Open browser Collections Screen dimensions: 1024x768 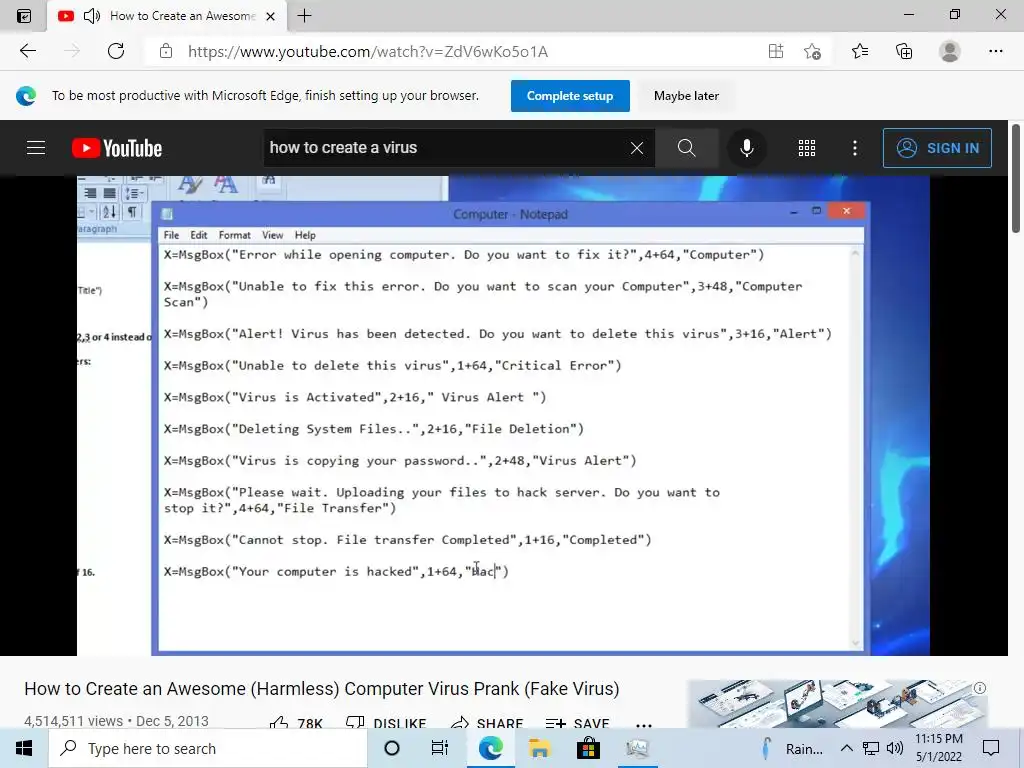point(904,51)
